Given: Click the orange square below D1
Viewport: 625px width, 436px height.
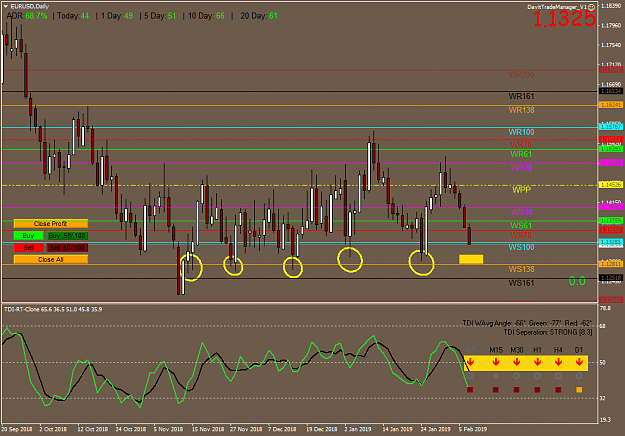Looking at the screenshot, I should coord(579,390).
